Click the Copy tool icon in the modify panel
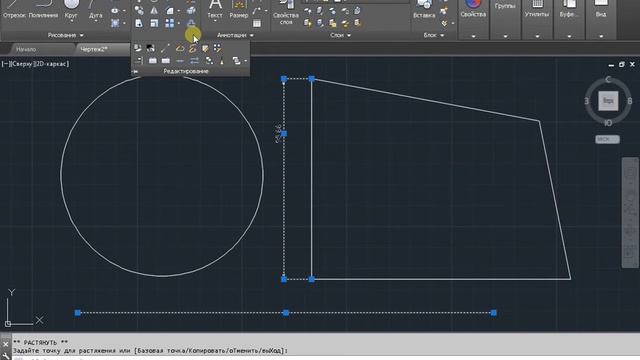 tap(139, 10)
